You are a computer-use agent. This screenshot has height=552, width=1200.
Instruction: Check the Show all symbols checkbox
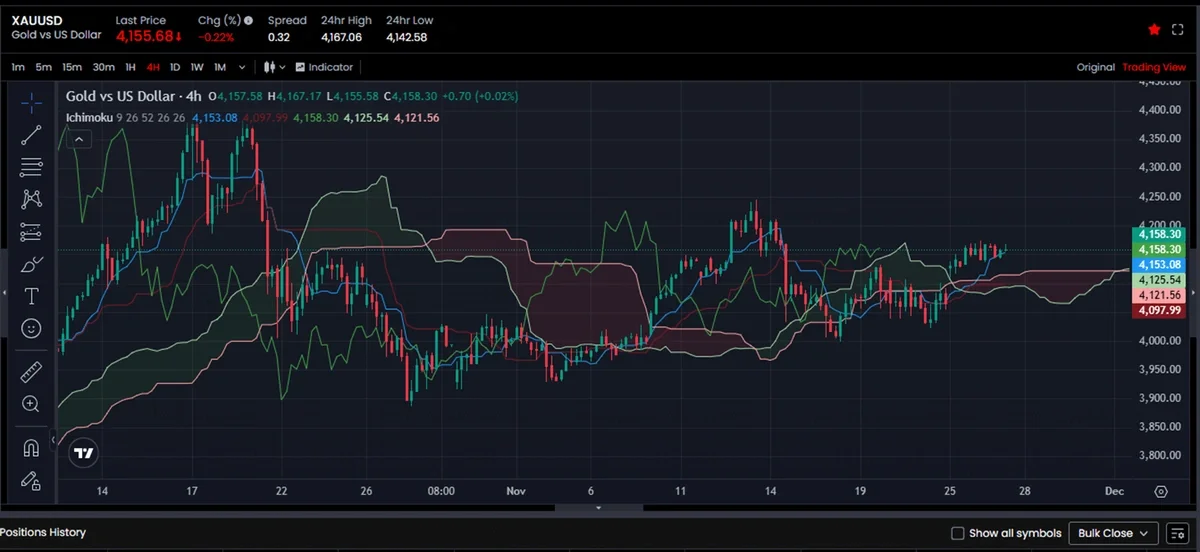click(957, 533)
